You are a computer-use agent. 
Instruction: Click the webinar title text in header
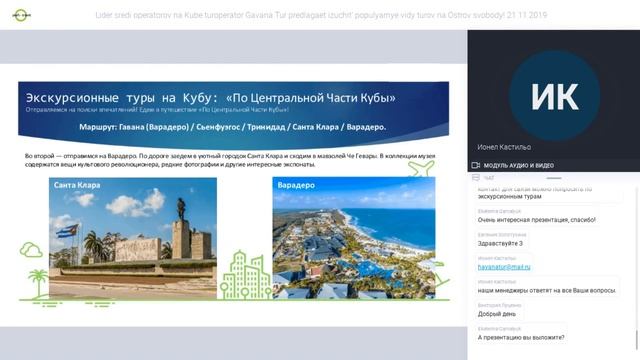321,15
